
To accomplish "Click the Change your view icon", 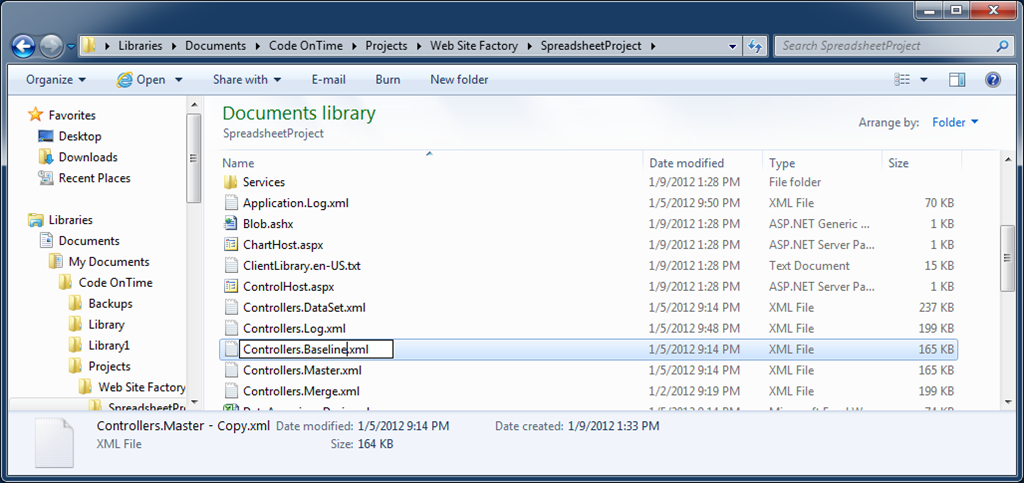I will coord(902,80).
